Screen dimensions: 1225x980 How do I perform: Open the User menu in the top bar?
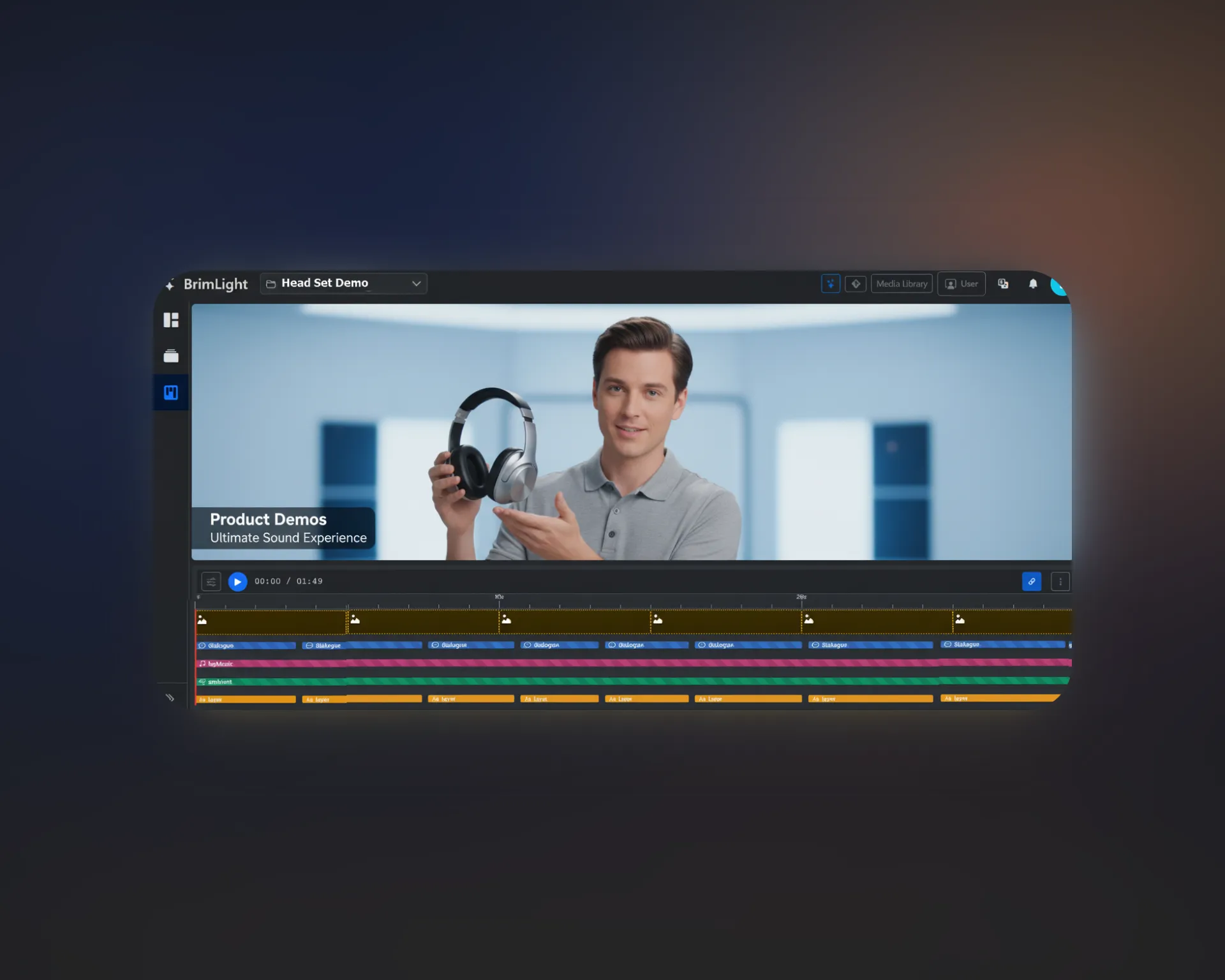click(961, 284)
